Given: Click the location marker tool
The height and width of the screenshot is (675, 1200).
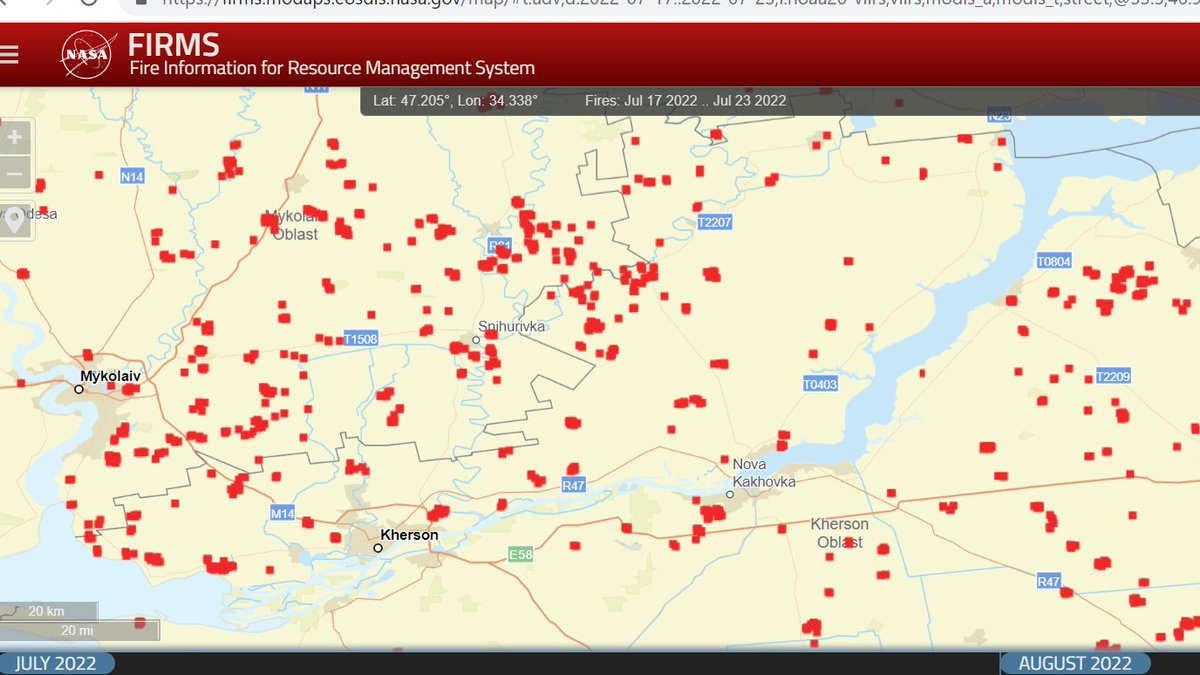Looking at the screenshot, I should point(15,221).
